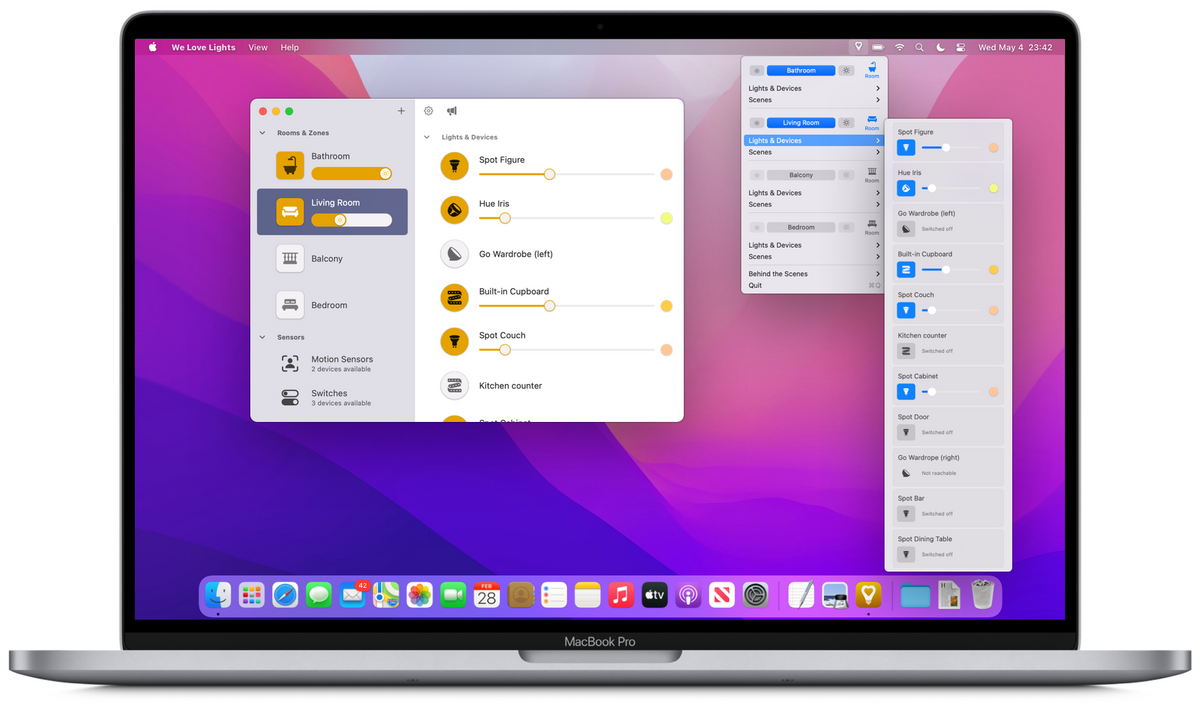Open the View menu in menu bar
Image resolution: width=1200 pixels, height=720 pixels.
258,47
